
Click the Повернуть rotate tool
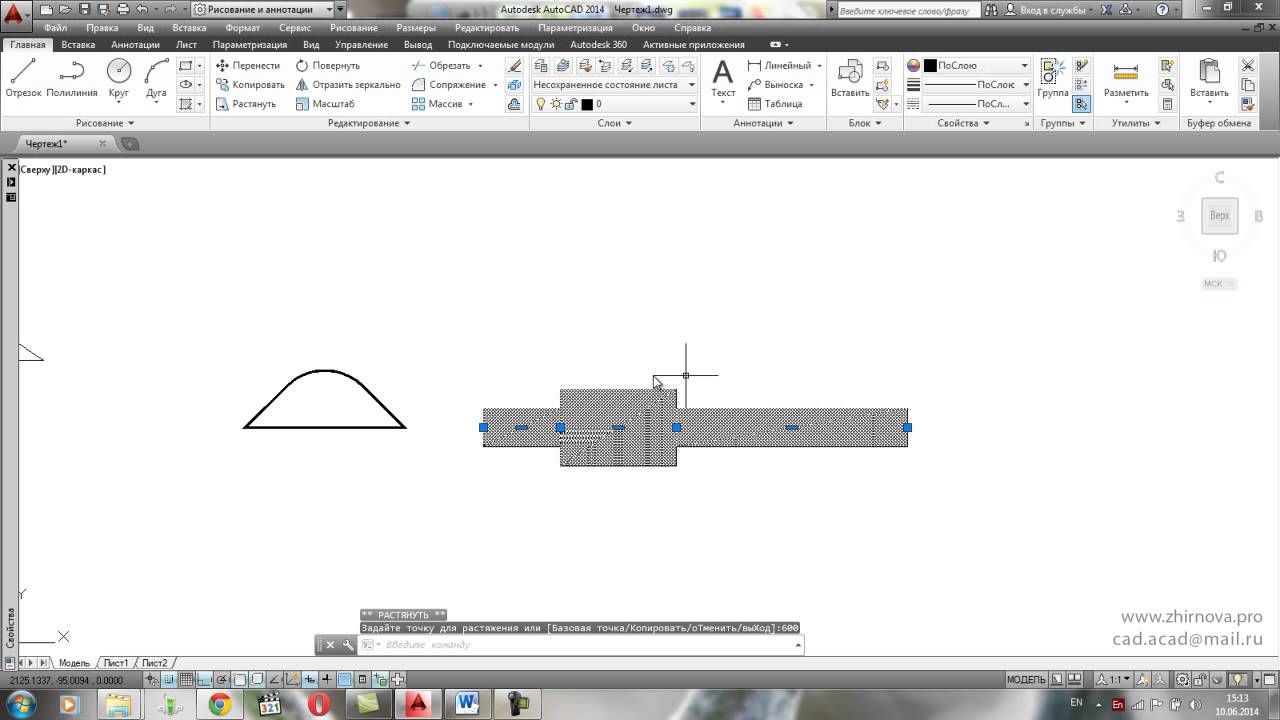pyautogui.click(x=327, y=65)
